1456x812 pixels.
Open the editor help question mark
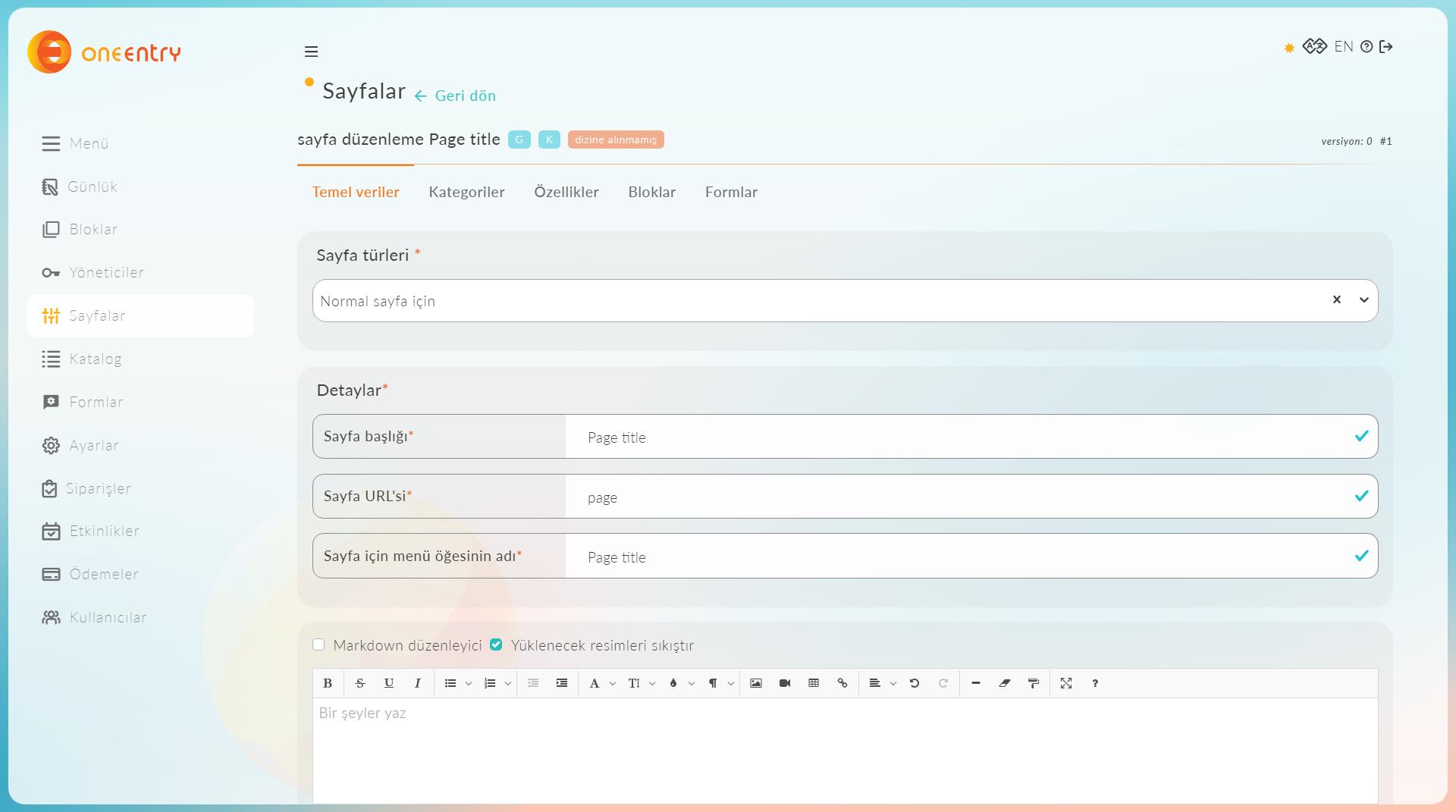pos(1095,683)
